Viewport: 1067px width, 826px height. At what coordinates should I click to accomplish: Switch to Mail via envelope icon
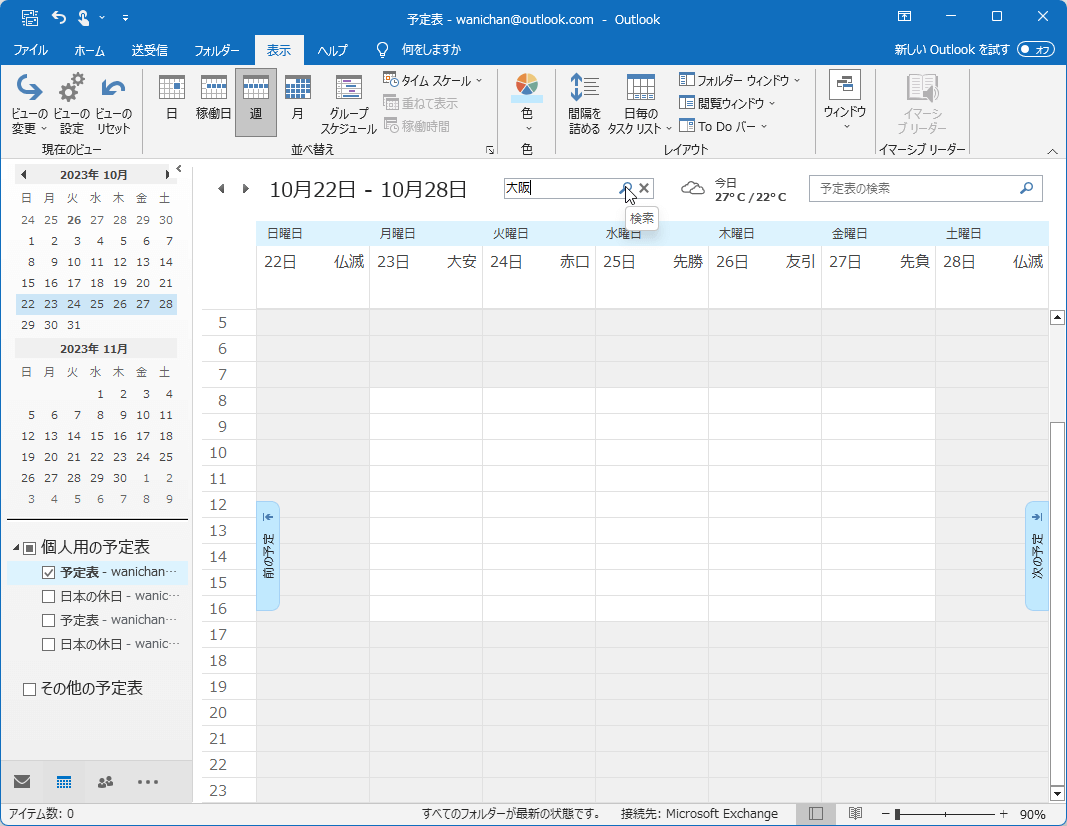pos(22,781)
